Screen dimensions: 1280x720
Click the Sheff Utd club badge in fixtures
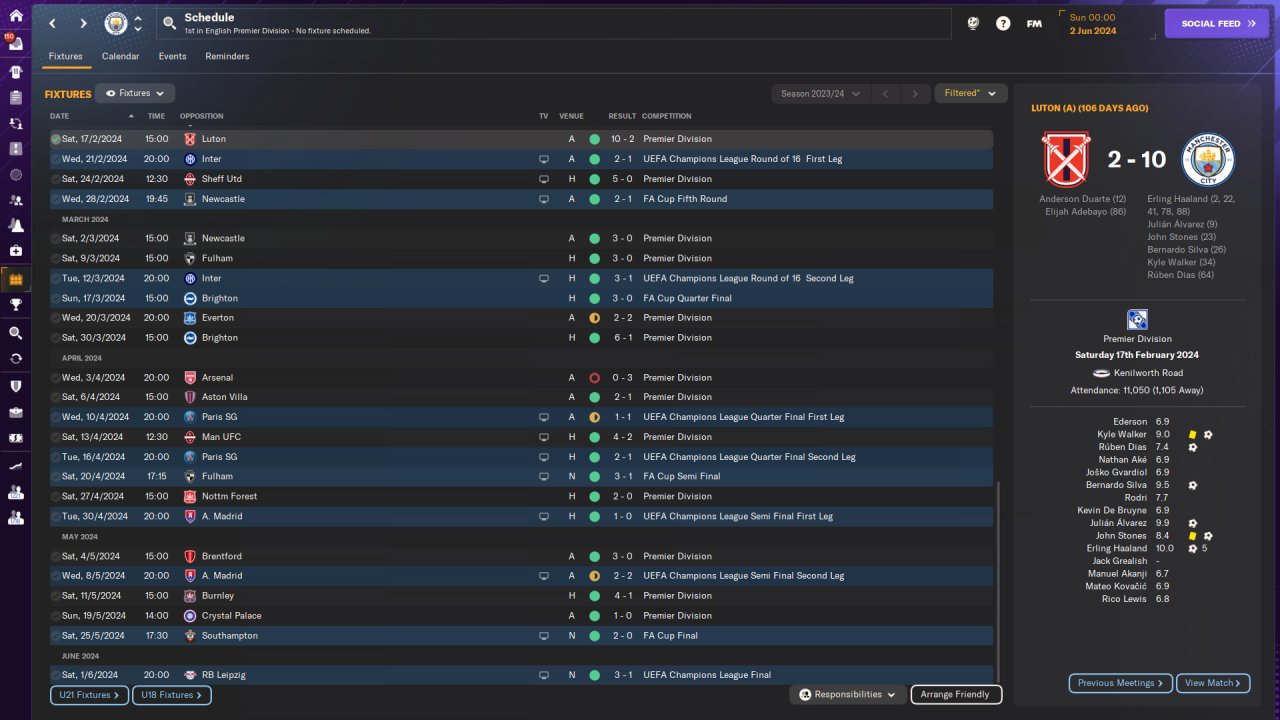(x=190, y=179)
